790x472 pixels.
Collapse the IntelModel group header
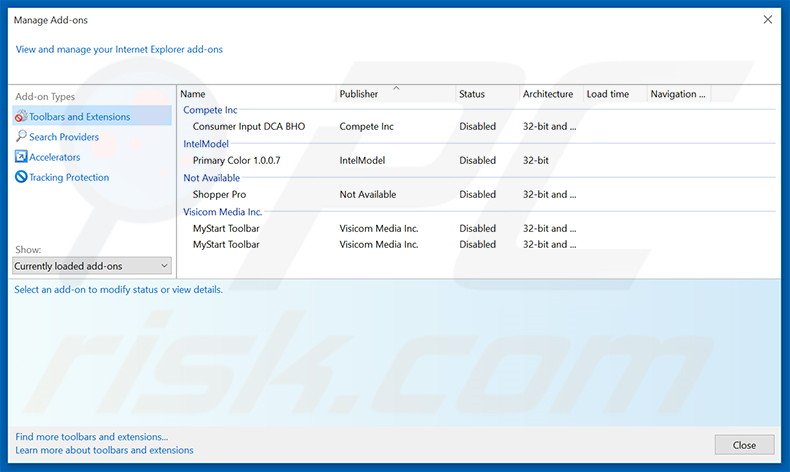206,144
